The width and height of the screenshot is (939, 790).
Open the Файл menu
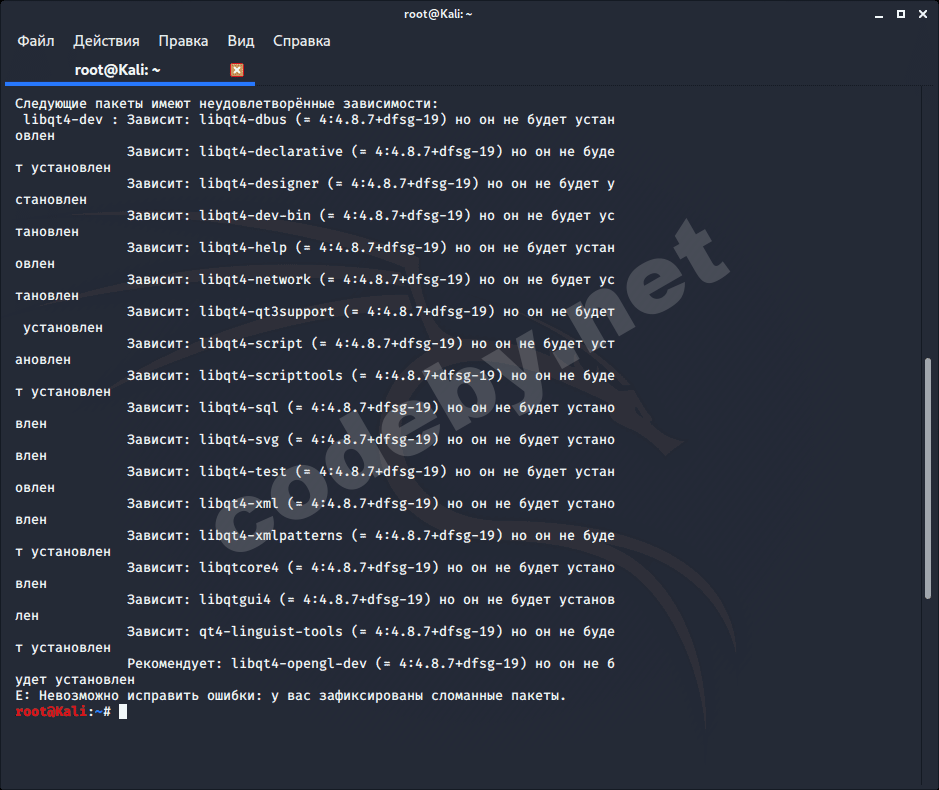[x=35, y=41]
